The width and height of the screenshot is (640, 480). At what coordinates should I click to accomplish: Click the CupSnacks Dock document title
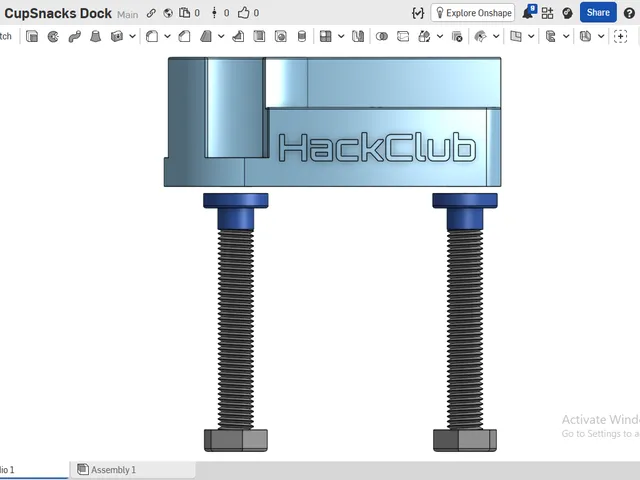click(58, 13)
